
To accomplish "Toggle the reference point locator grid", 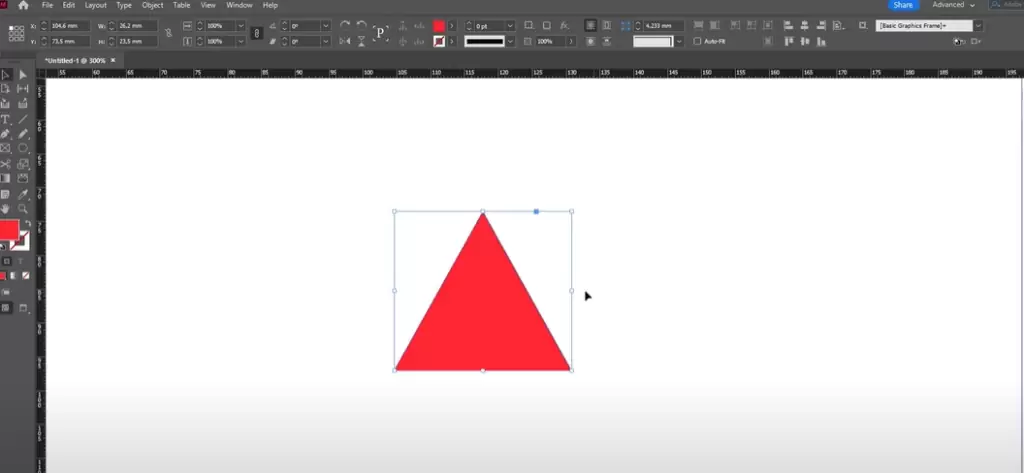I will [16, 33].
